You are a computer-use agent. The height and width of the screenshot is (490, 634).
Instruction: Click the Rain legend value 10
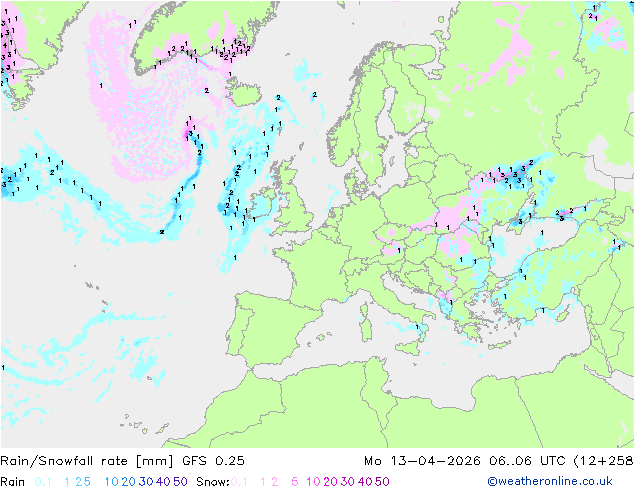111,482
